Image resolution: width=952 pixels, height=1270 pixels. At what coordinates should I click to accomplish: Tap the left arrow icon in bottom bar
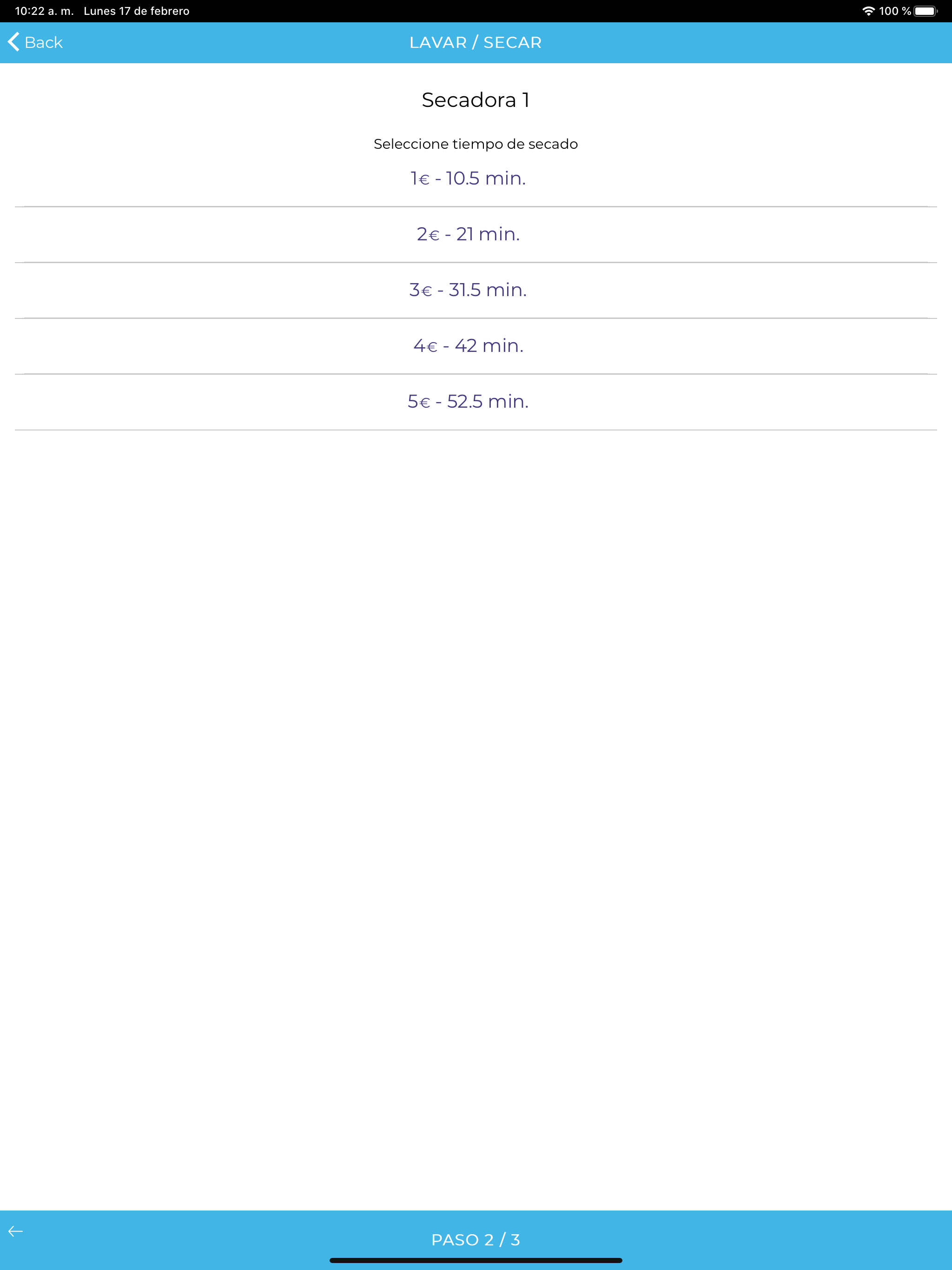point(15,1231)
